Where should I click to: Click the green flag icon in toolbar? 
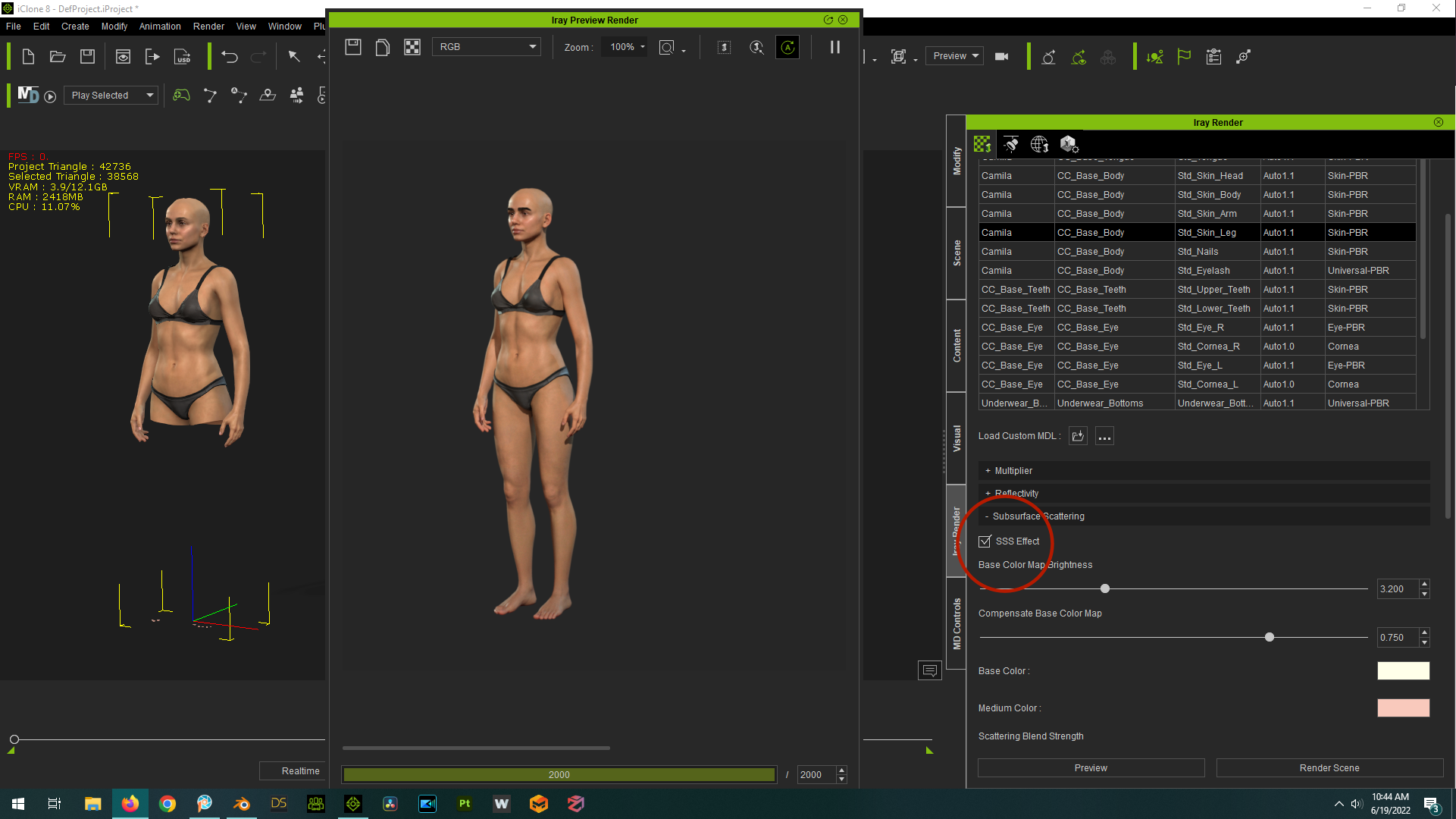point(1184,56)
